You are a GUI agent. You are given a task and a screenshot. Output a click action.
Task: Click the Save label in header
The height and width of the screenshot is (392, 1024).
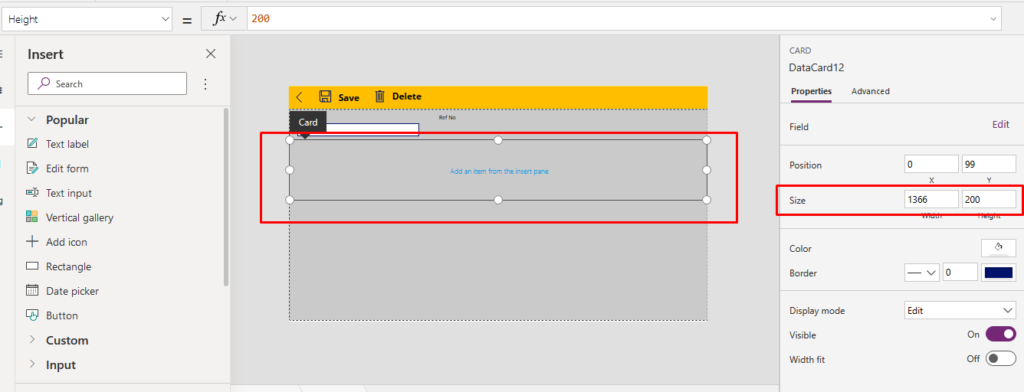[349, 97]
